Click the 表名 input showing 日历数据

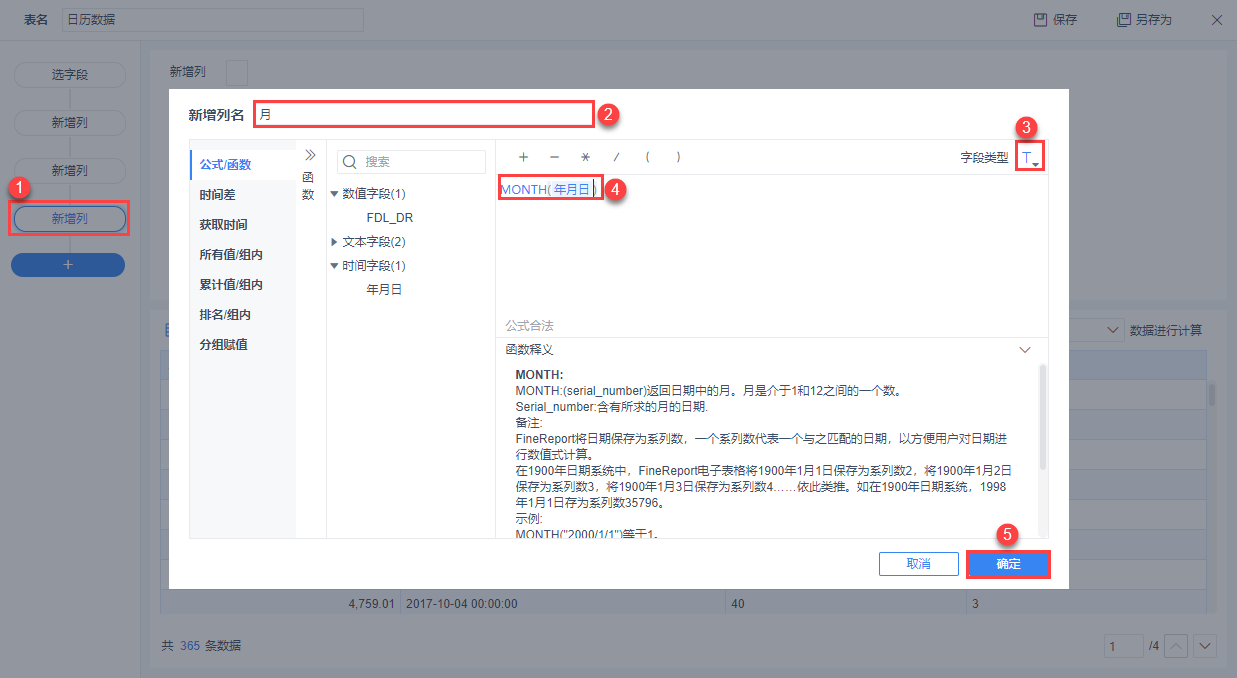click(212, 20)
